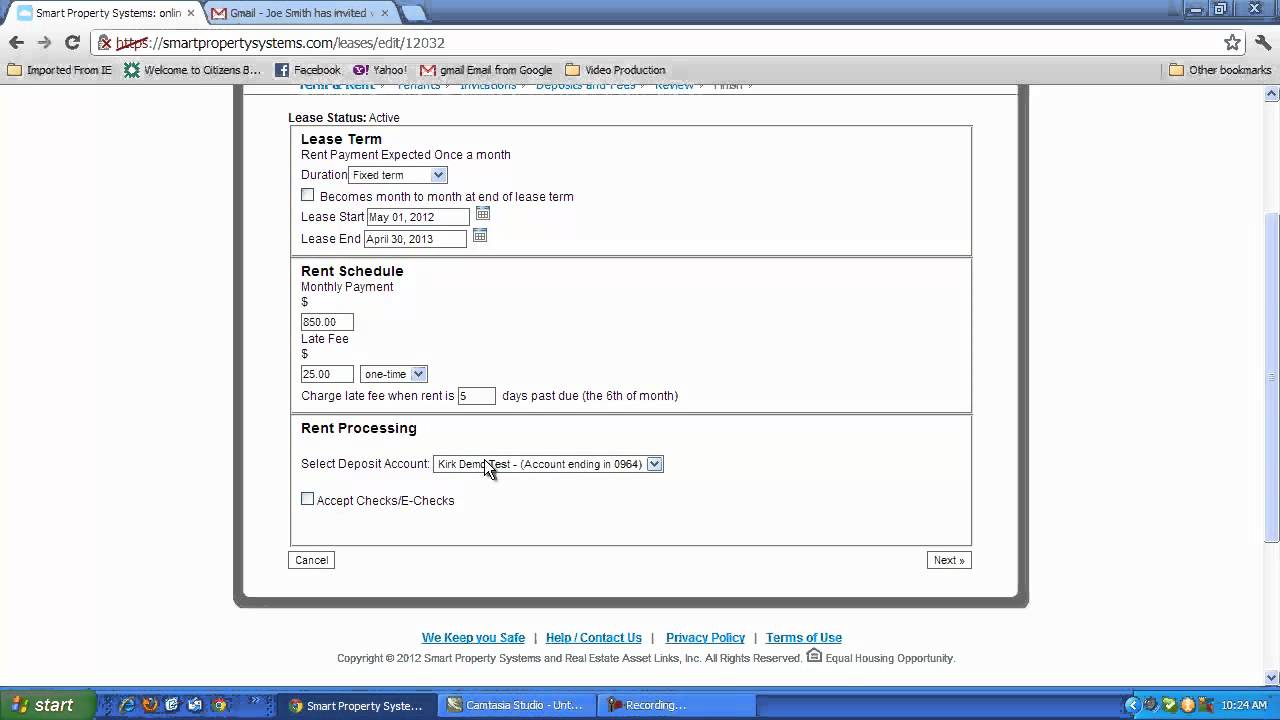Open the Recording... taskbar window
This screenshot has width=1280, height=720.
pos(676,705)
